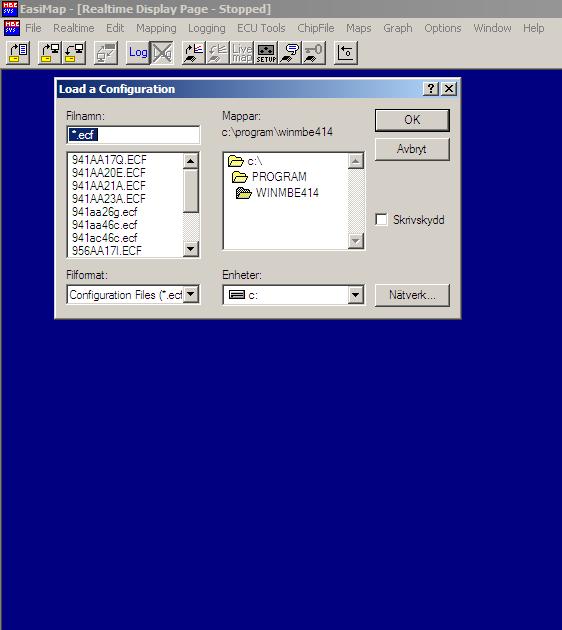
Task: Select file 941aa26g.ecf
Action: coord(104,212)
